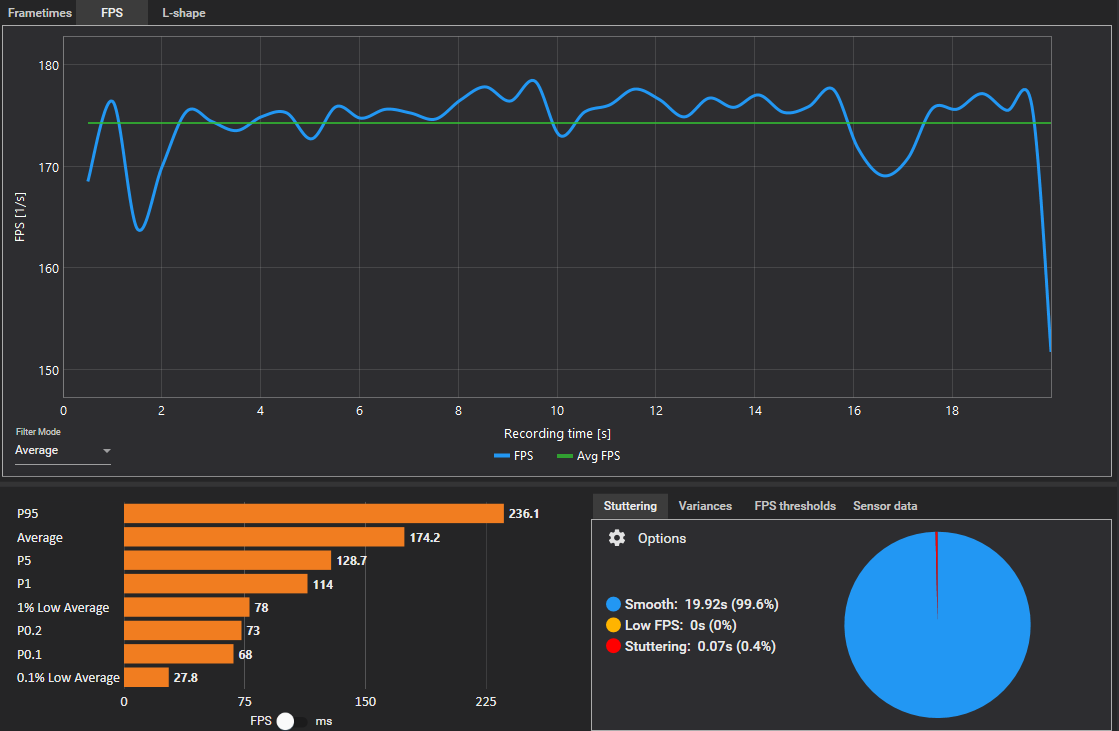Expand the Filter Mode dropdown arrow
Screen dimensions: 1119x731
[x=106, y=451]
